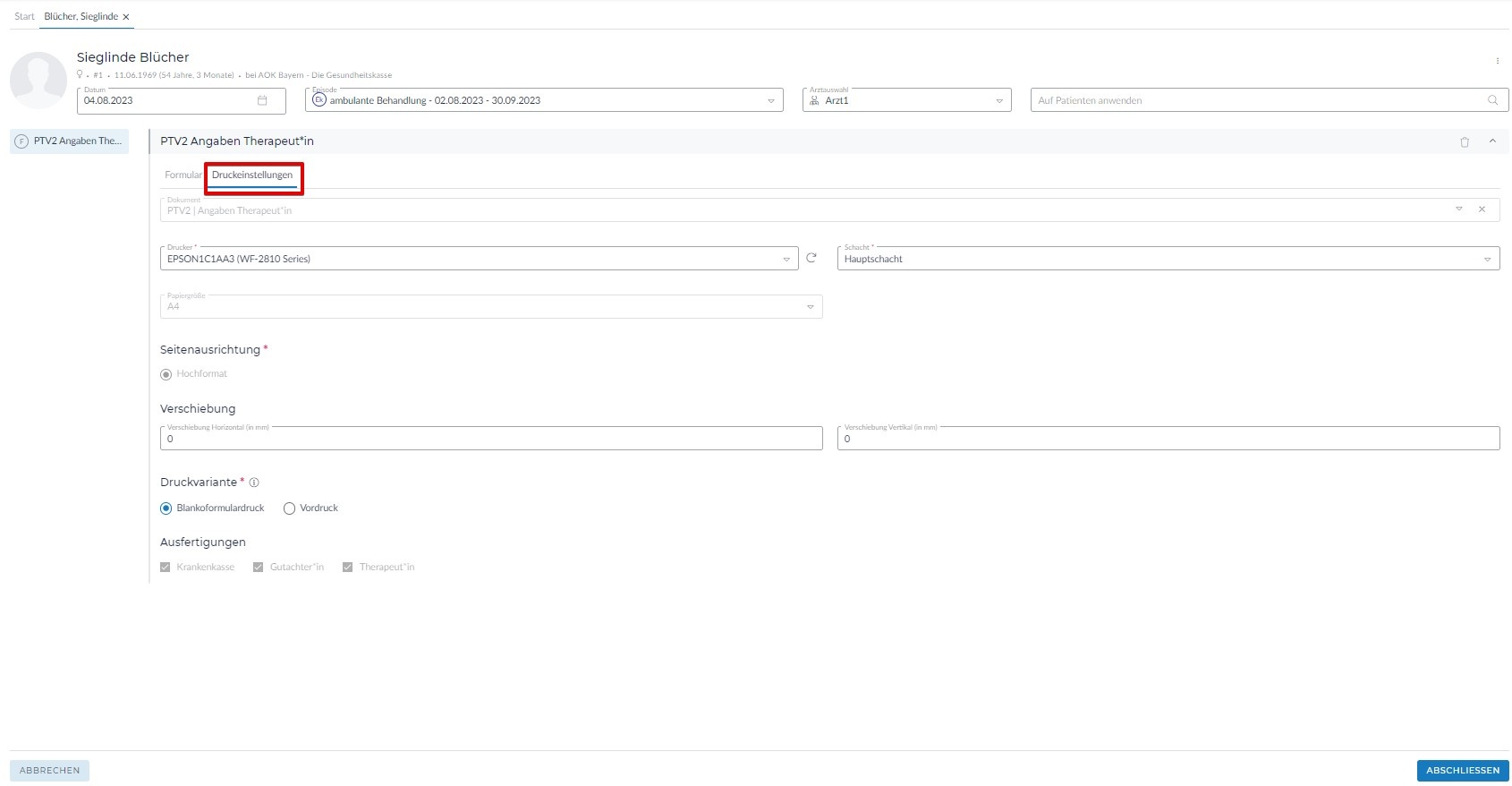Click the Druckvariante info icon
This screenshot has height=786, width=1512.
click(254, 483)
